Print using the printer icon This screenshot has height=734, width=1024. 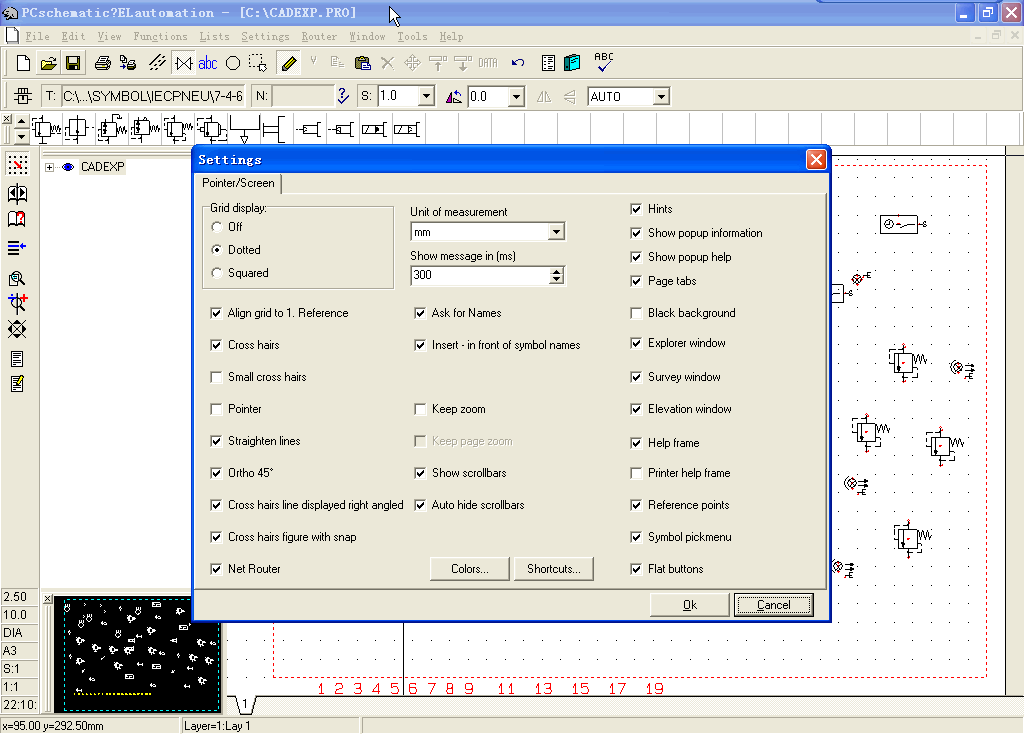tap(103, 63)
